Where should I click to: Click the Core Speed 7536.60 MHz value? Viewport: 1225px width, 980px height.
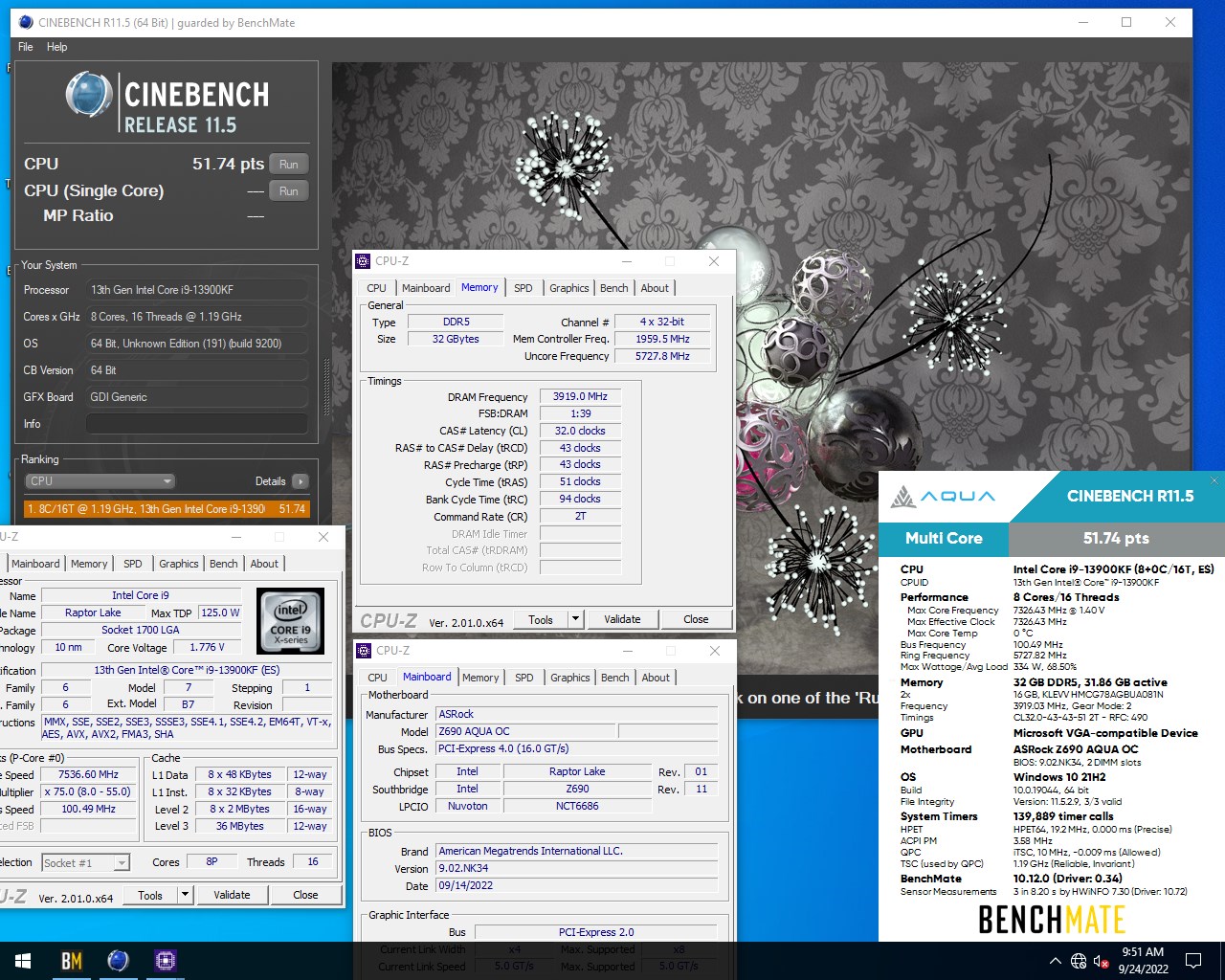pyautogui.click(x=89, y=775)
